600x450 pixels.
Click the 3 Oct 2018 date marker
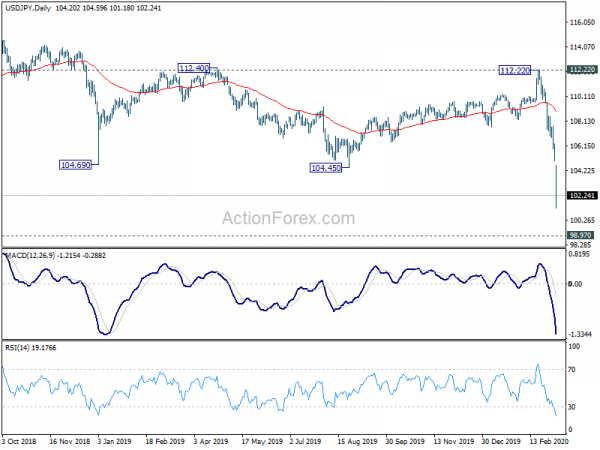coord(19,441)
